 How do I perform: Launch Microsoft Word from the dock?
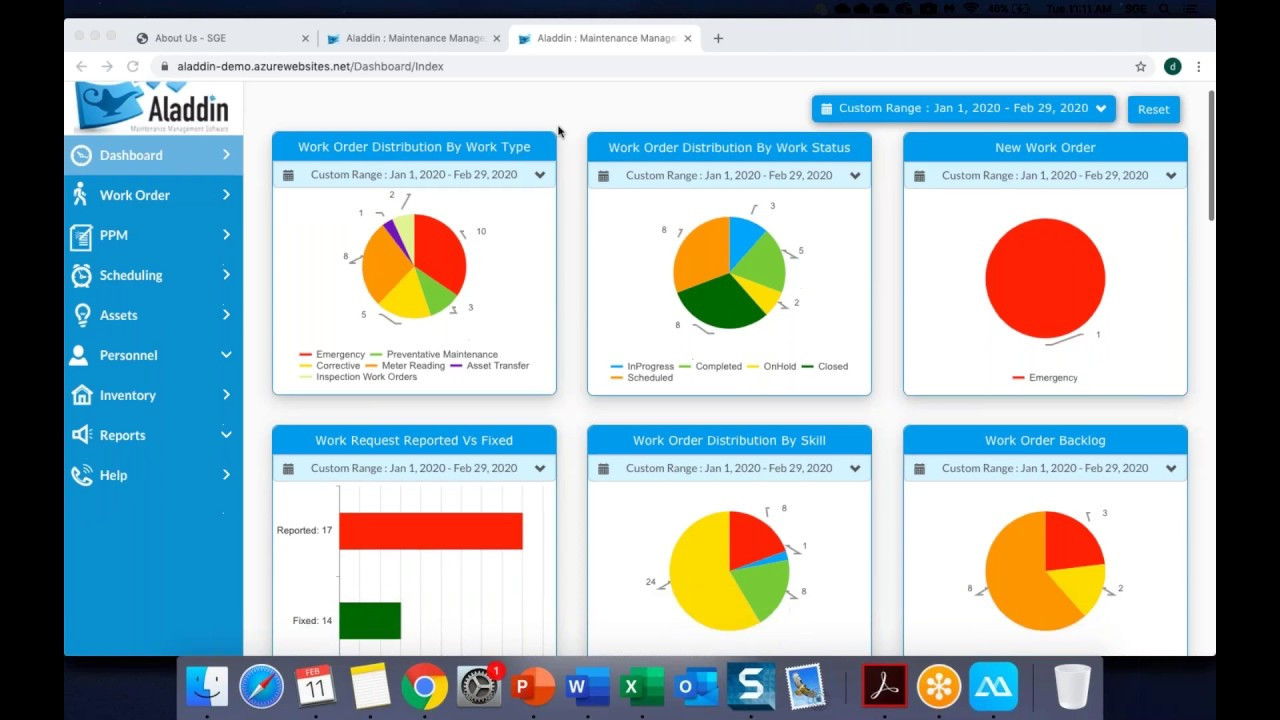point(587,687)
